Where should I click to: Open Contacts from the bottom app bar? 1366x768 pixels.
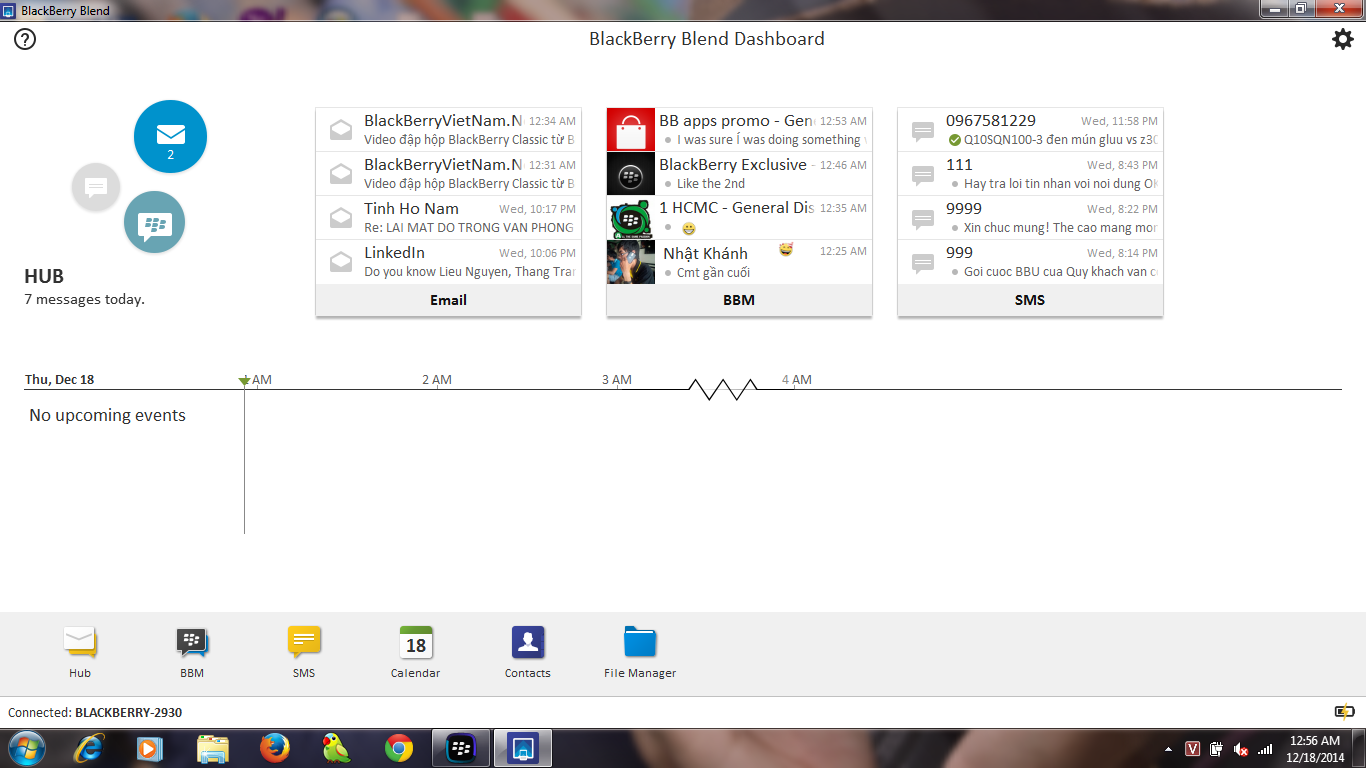pyautogui.click(x=528, y=652)
